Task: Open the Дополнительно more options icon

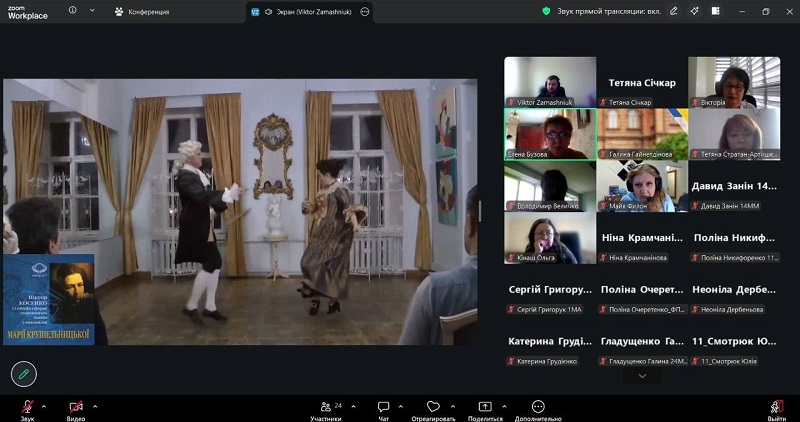Action: click(x=538, y=407)
